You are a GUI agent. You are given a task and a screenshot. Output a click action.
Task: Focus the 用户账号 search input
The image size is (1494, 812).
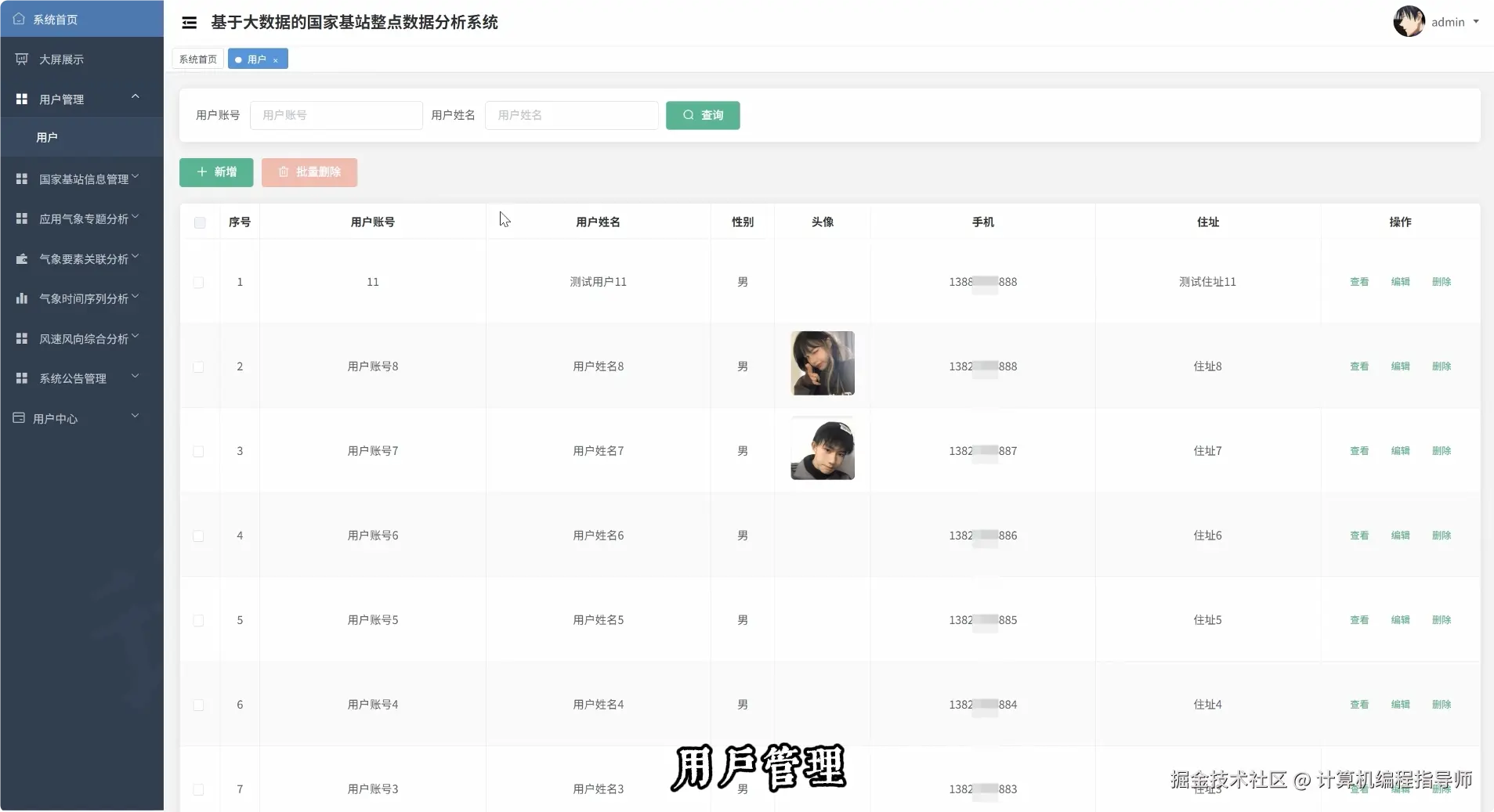click(x=336, y=115)
